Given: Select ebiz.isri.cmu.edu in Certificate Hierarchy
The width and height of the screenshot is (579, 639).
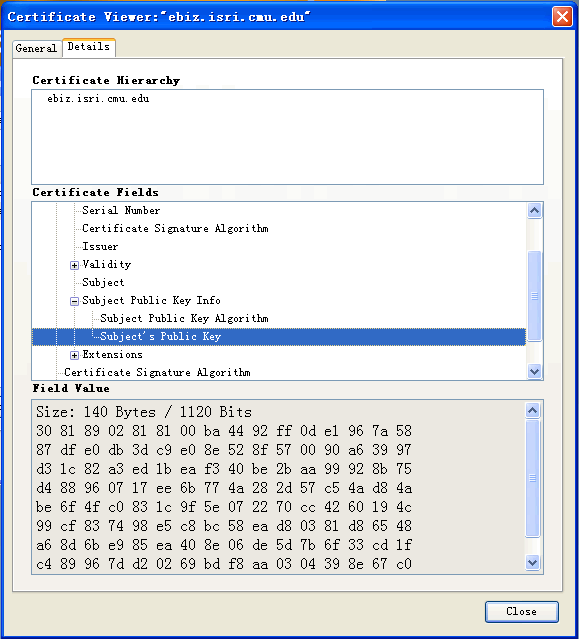Looking at the screenshot, I should coord(98,99).
